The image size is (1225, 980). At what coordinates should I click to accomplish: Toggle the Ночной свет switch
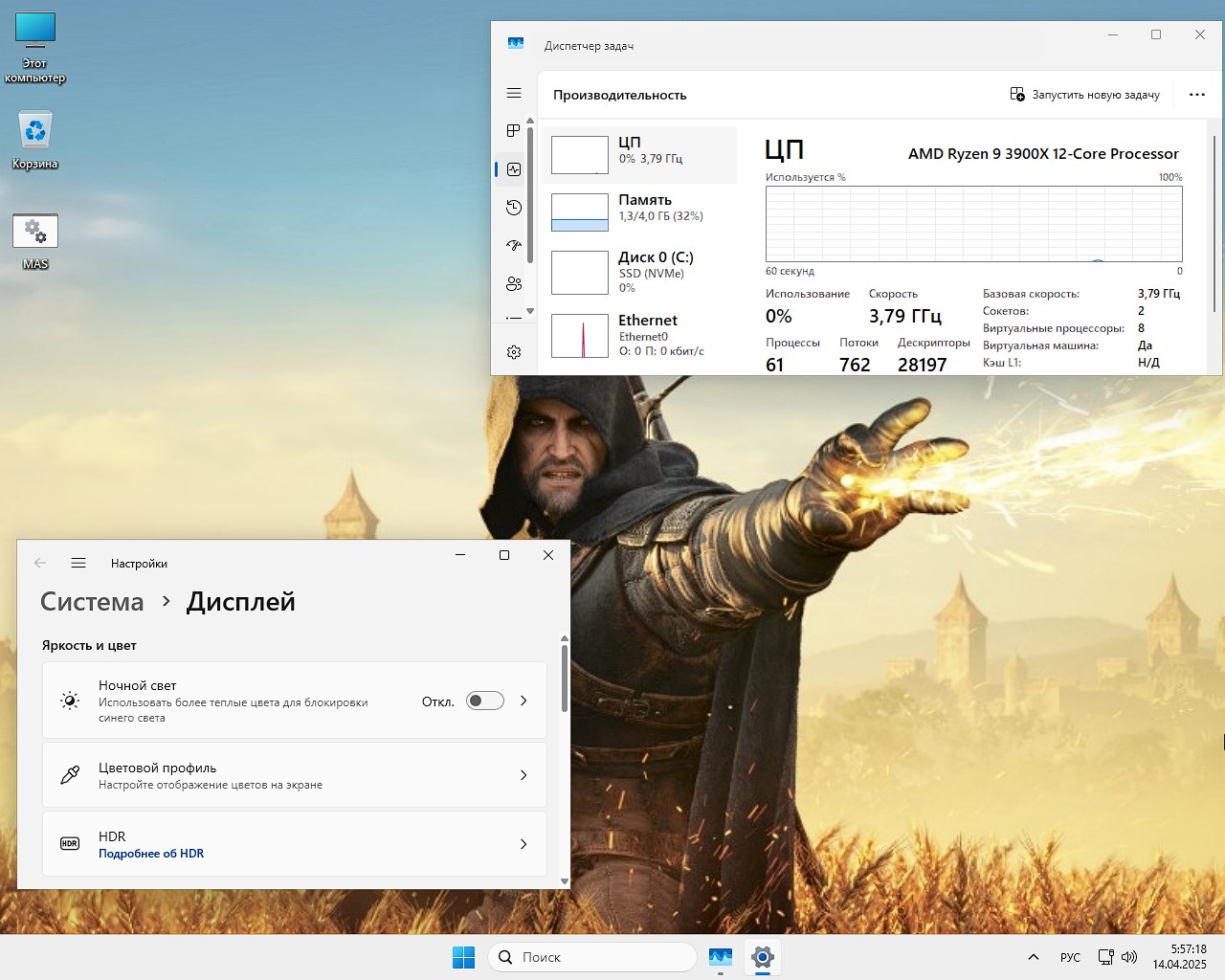click(x=485, y=701)
